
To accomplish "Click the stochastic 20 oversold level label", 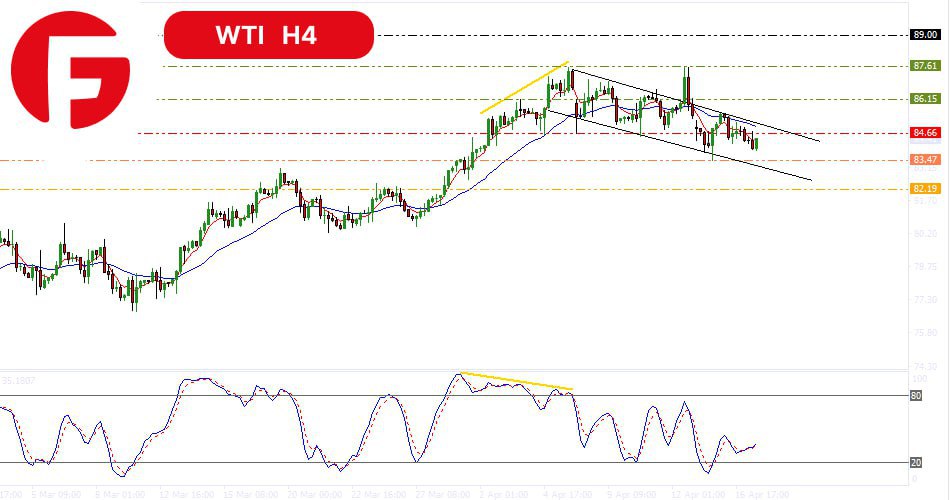I will [x=916, y=462].
